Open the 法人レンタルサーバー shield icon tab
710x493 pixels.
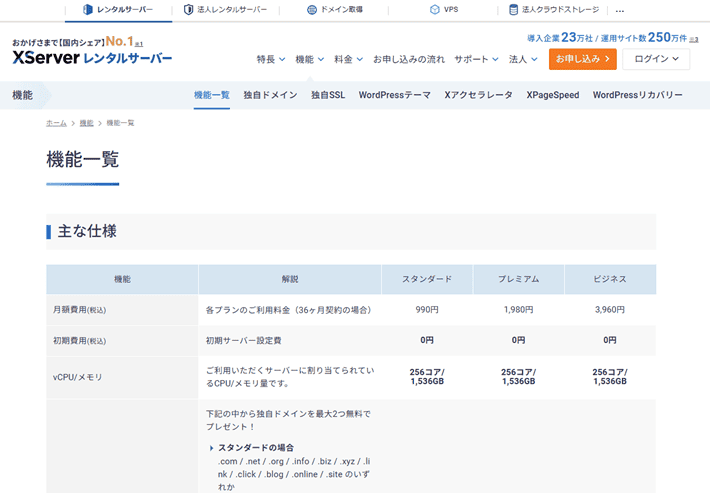click(188, 10)
